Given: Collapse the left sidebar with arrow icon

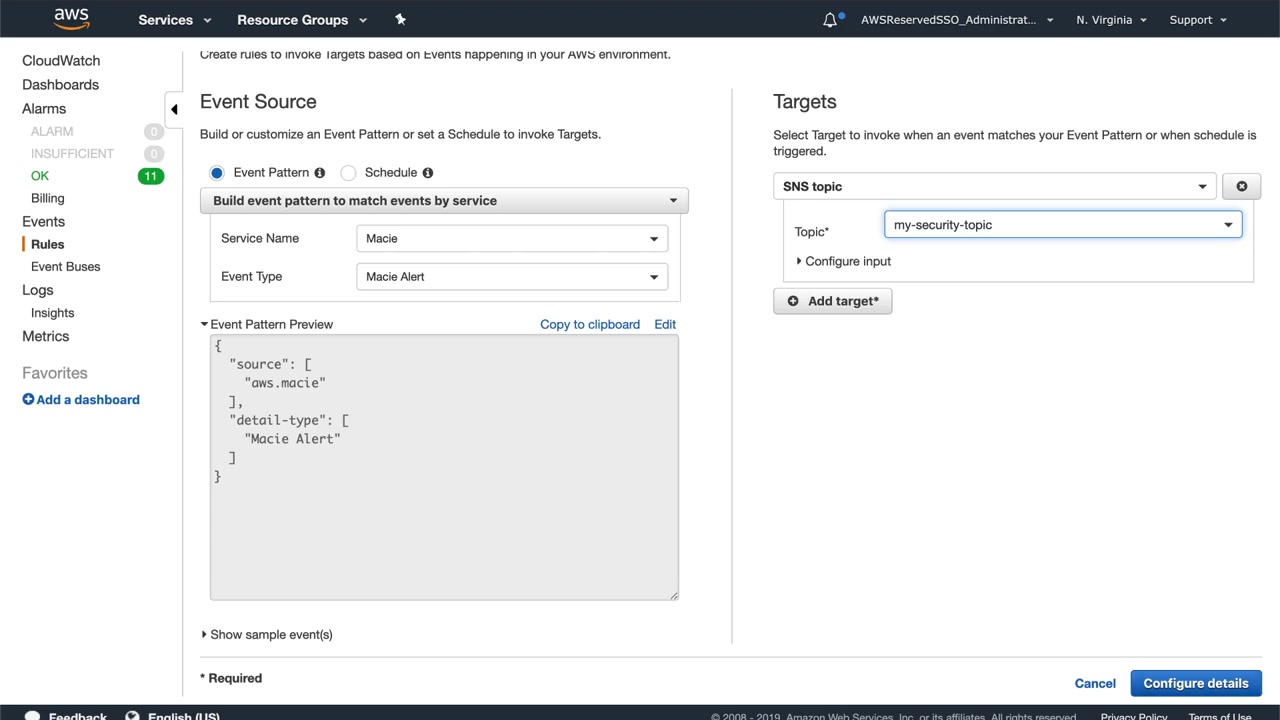Looking at the screenshot, I should (174, 109).
